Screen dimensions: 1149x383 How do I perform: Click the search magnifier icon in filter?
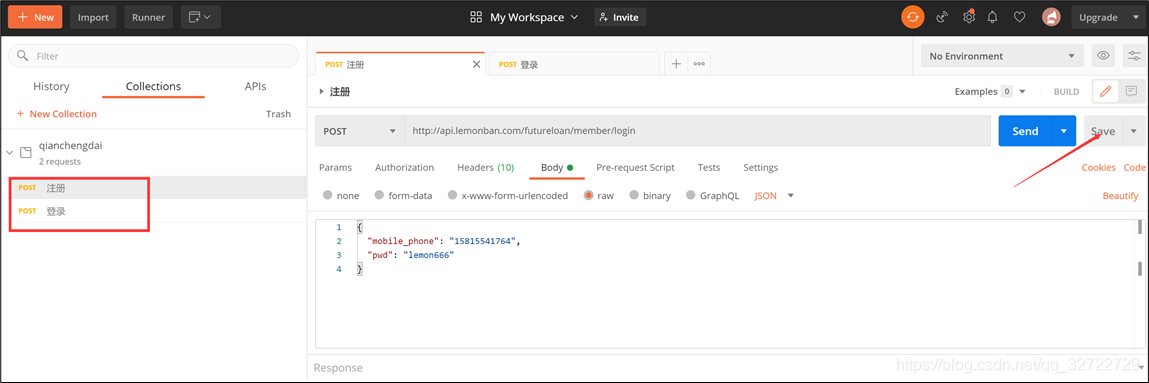point(23,56)
